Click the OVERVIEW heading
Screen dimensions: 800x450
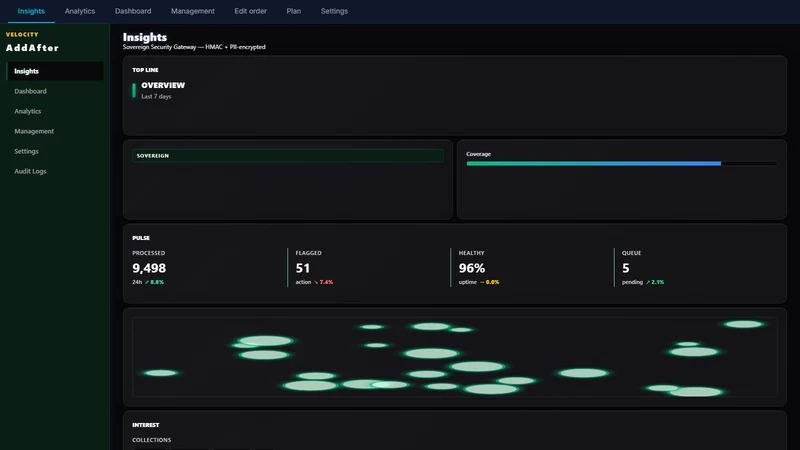(163, 85)
